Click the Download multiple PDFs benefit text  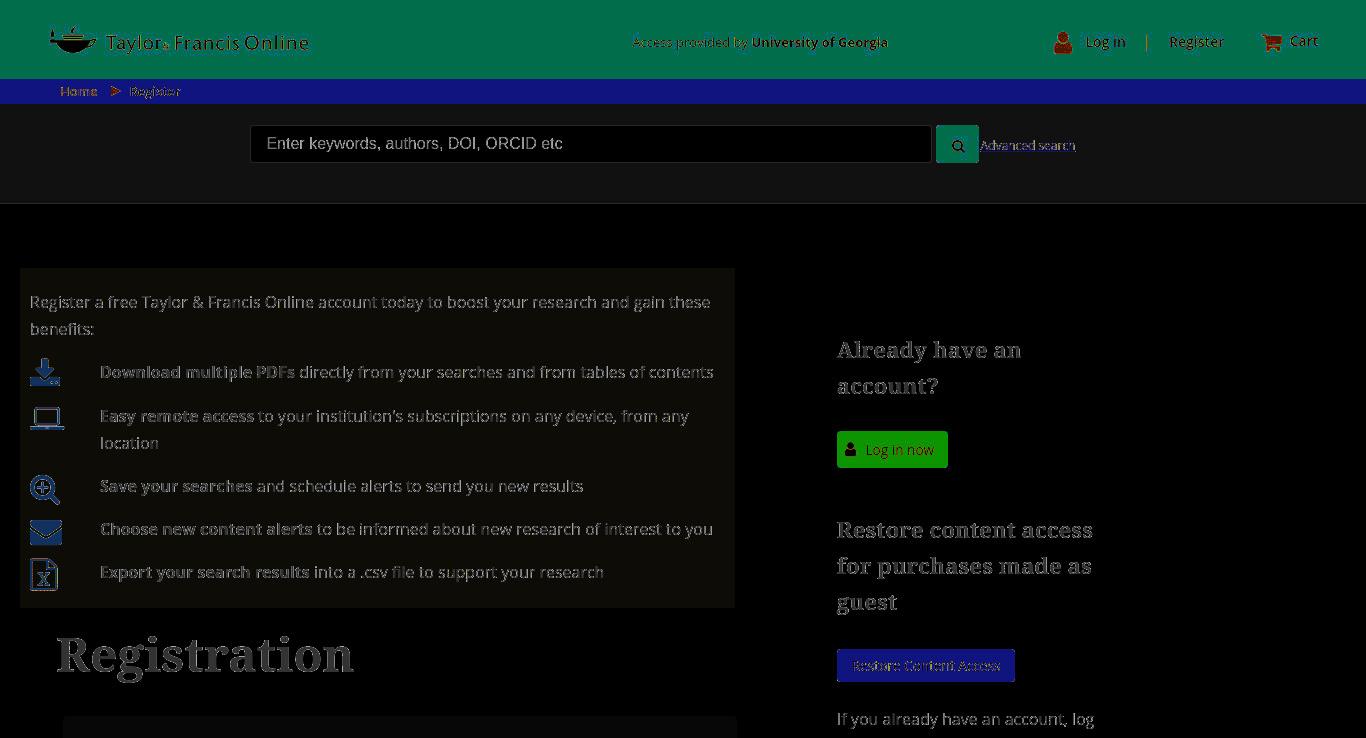(407, 372)
